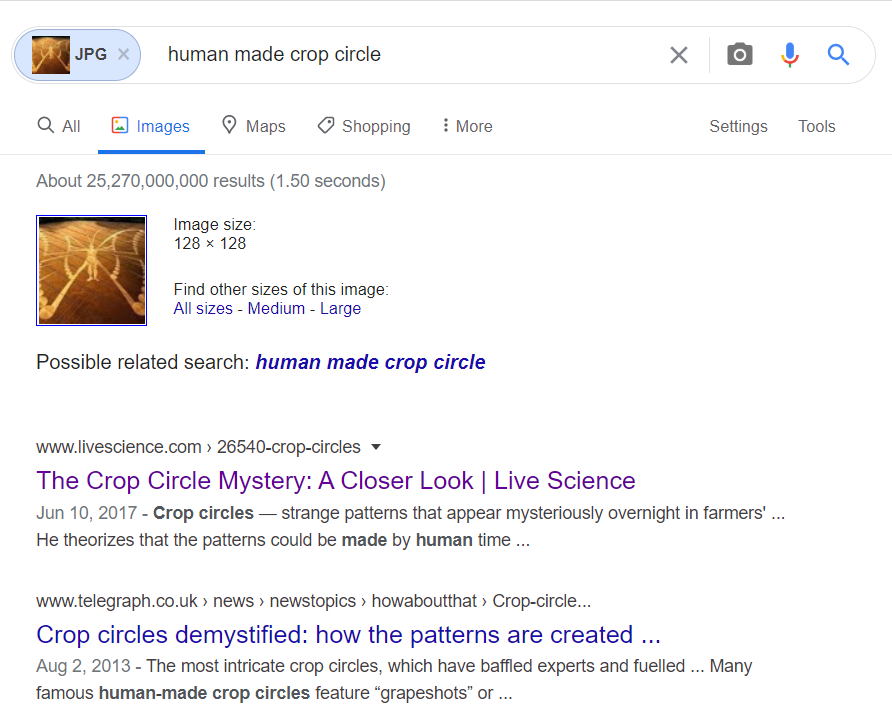Open search Tools

816,126
